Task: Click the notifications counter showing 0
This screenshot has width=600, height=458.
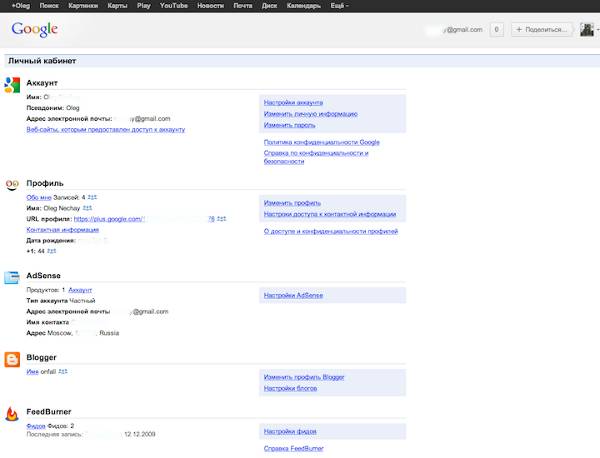Action: (496, 29)
